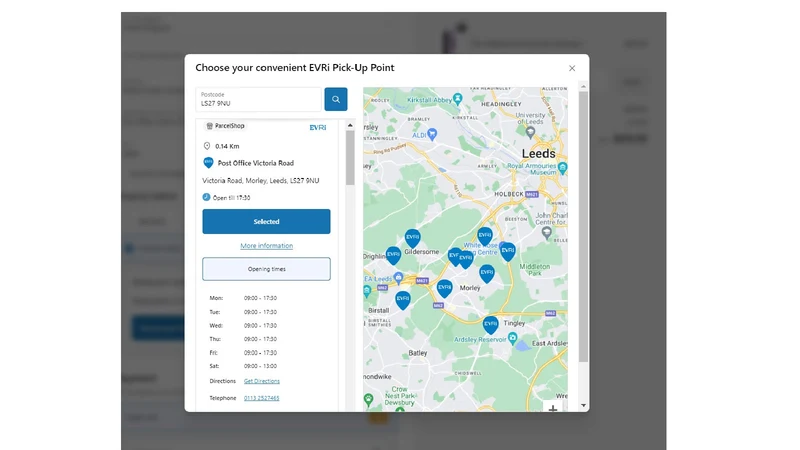This screenshot has width=800, height=450.
Task: Select the EVRi map pin nearest Middleton Park
Action: (508, 252)
